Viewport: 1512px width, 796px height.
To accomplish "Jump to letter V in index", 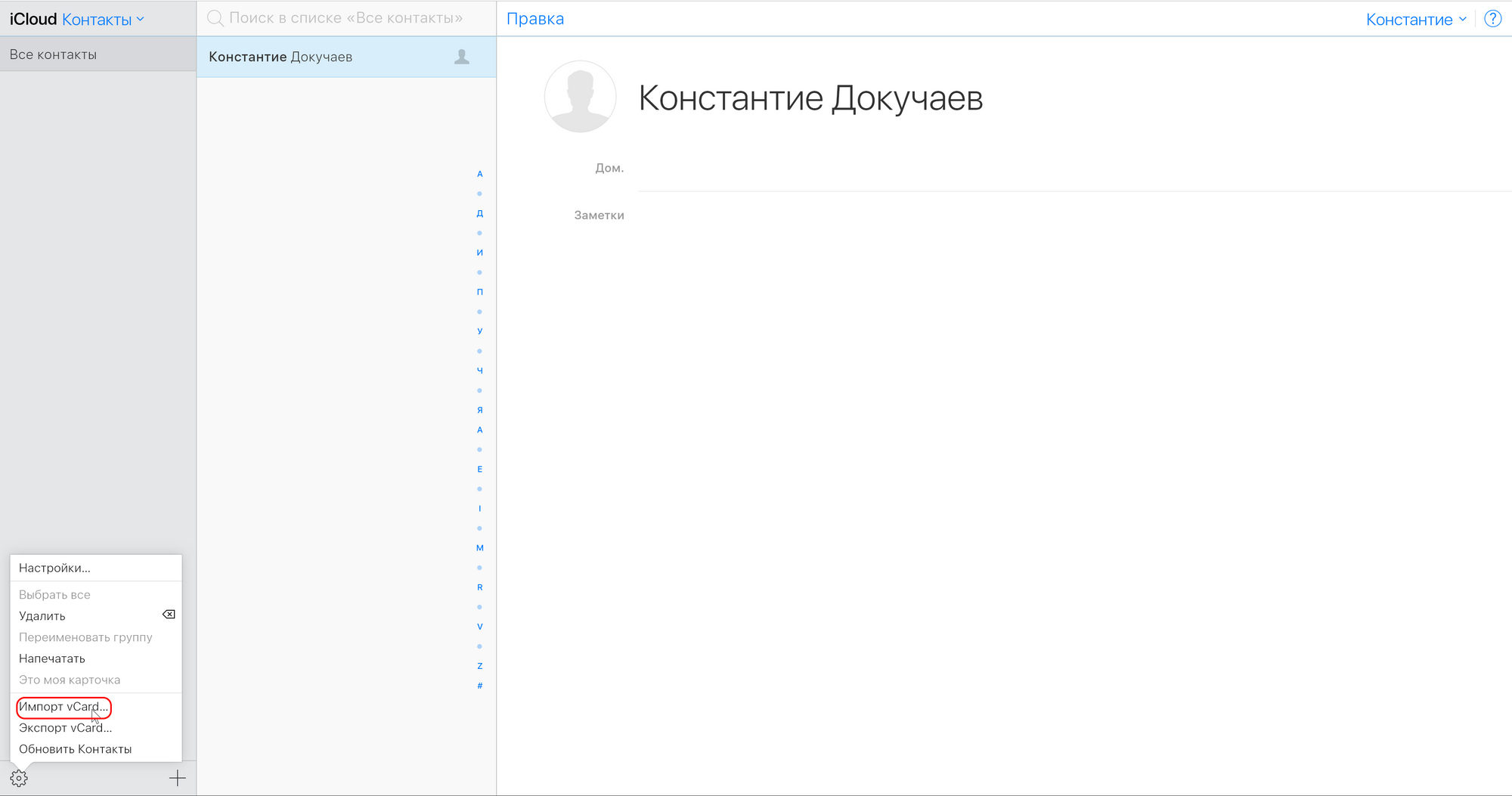I will [479, 627].
